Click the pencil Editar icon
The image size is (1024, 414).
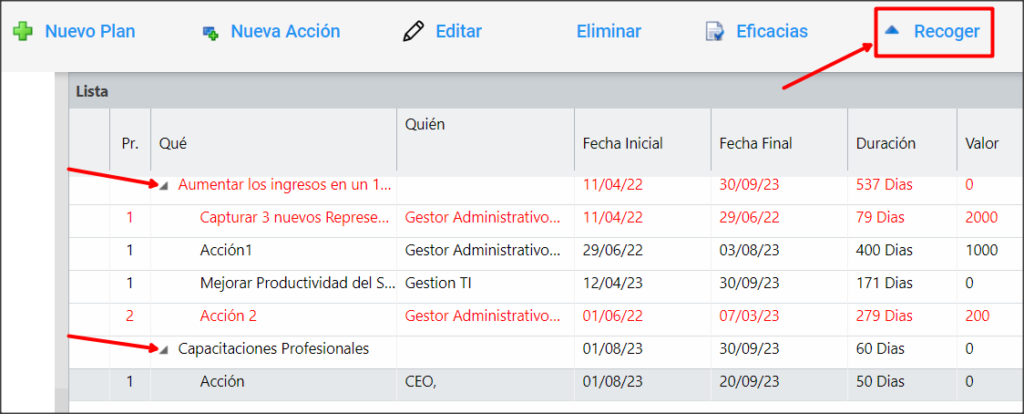coord(413,31)
